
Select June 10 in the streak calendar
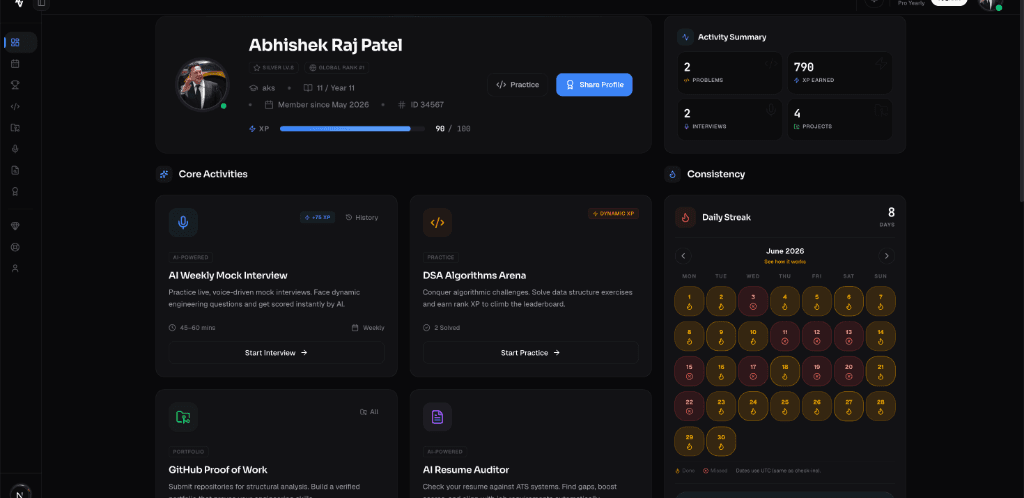coord(753,336)
